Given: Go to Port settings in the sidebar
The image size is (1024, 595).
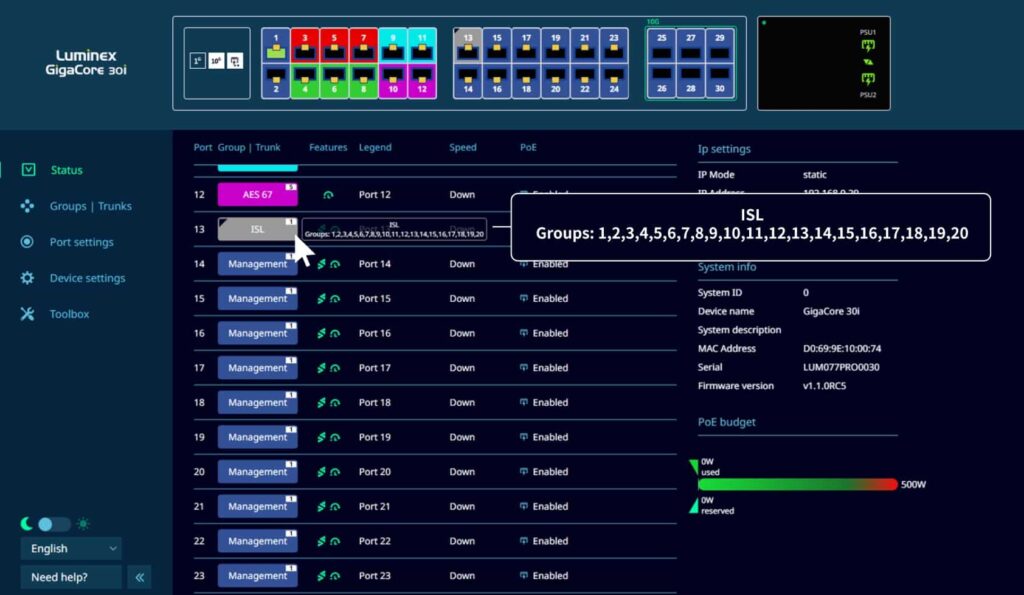Looking at the screenshot, I should point(81,242).
